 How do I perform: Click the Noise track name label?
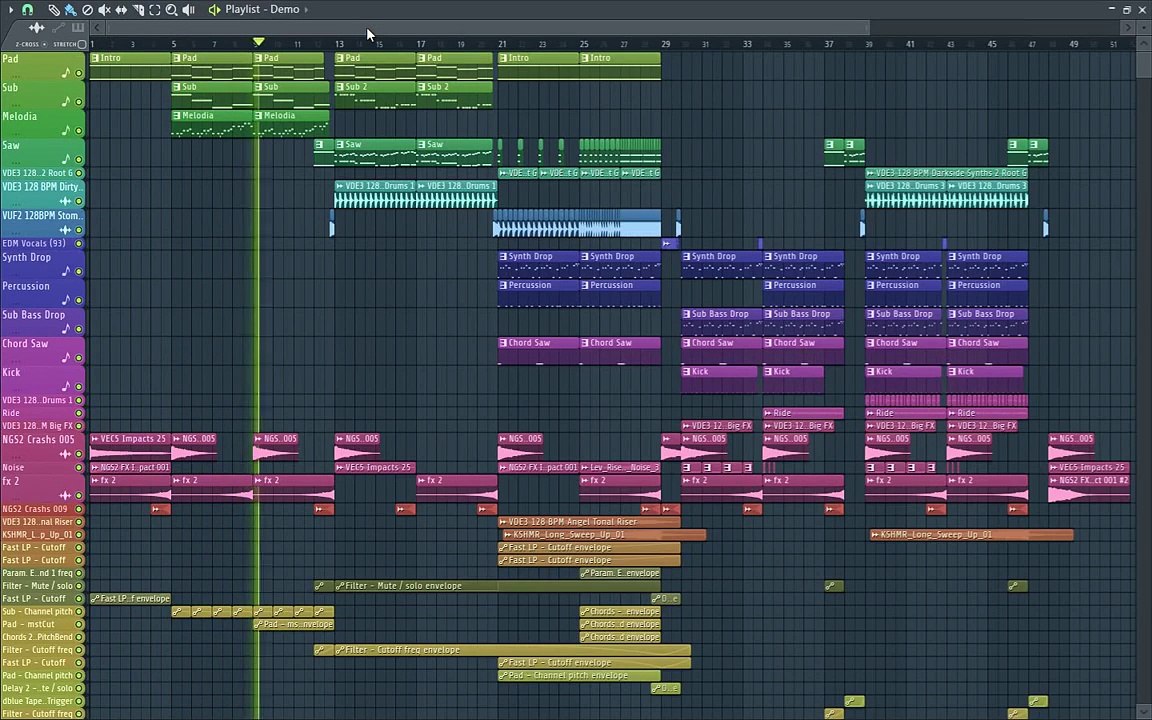point(13,467)
